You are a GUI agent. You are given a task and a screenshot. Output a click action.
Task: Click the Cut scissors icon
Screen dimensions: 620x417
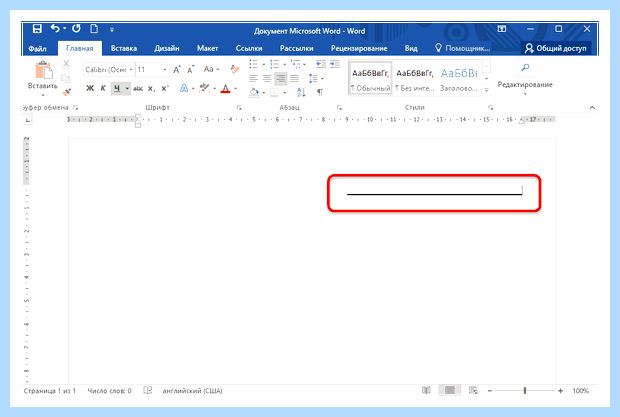(x=66, y=64)
